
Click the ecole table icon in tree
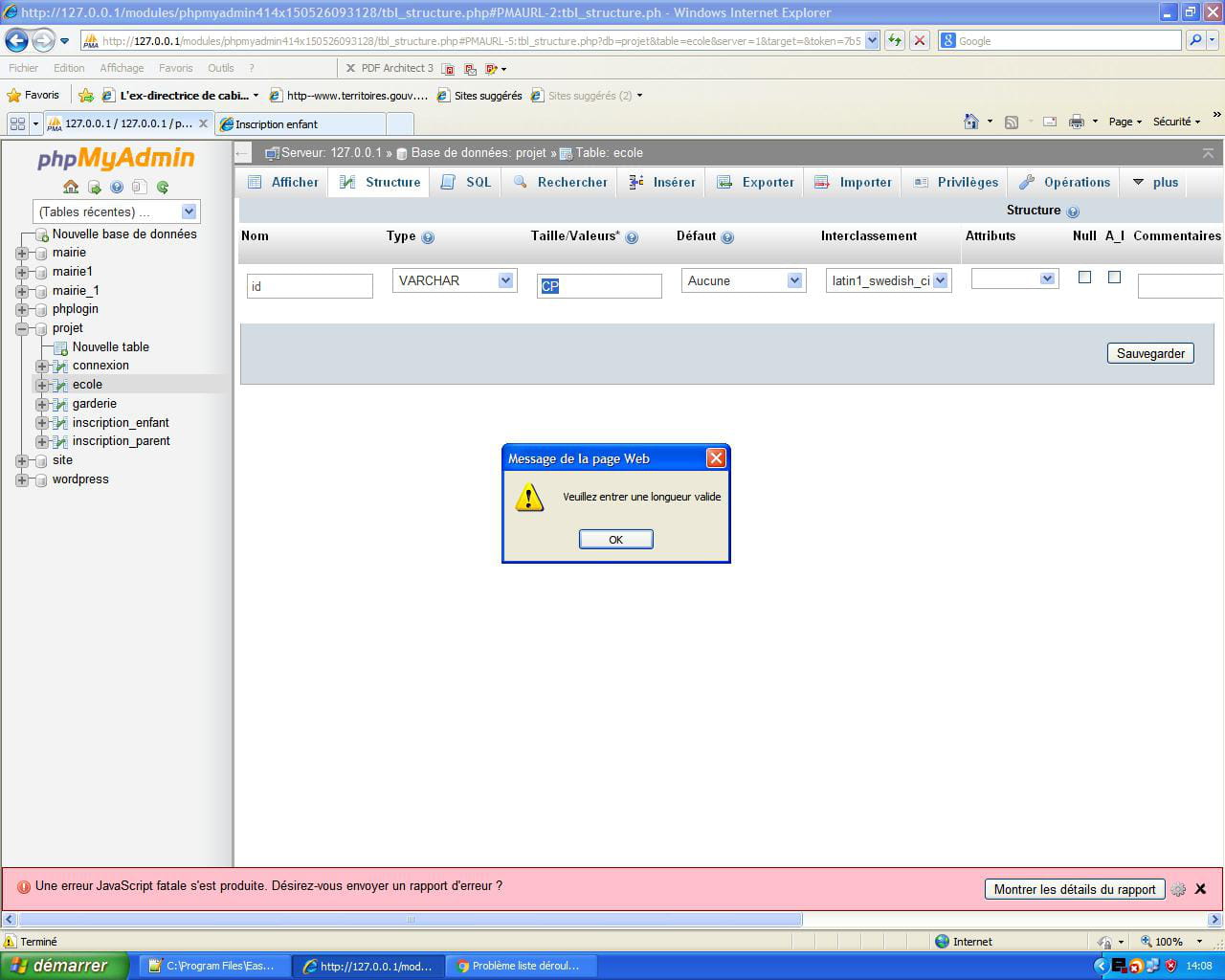pos(59,385)
